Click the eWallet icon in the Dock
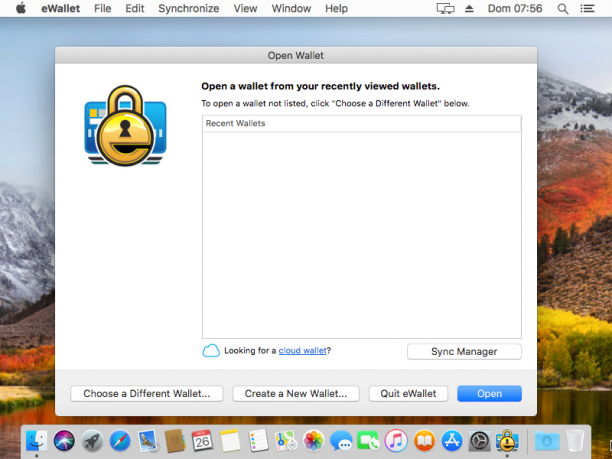The width and height of the screenshot is (612, 459). pos(507,441)
